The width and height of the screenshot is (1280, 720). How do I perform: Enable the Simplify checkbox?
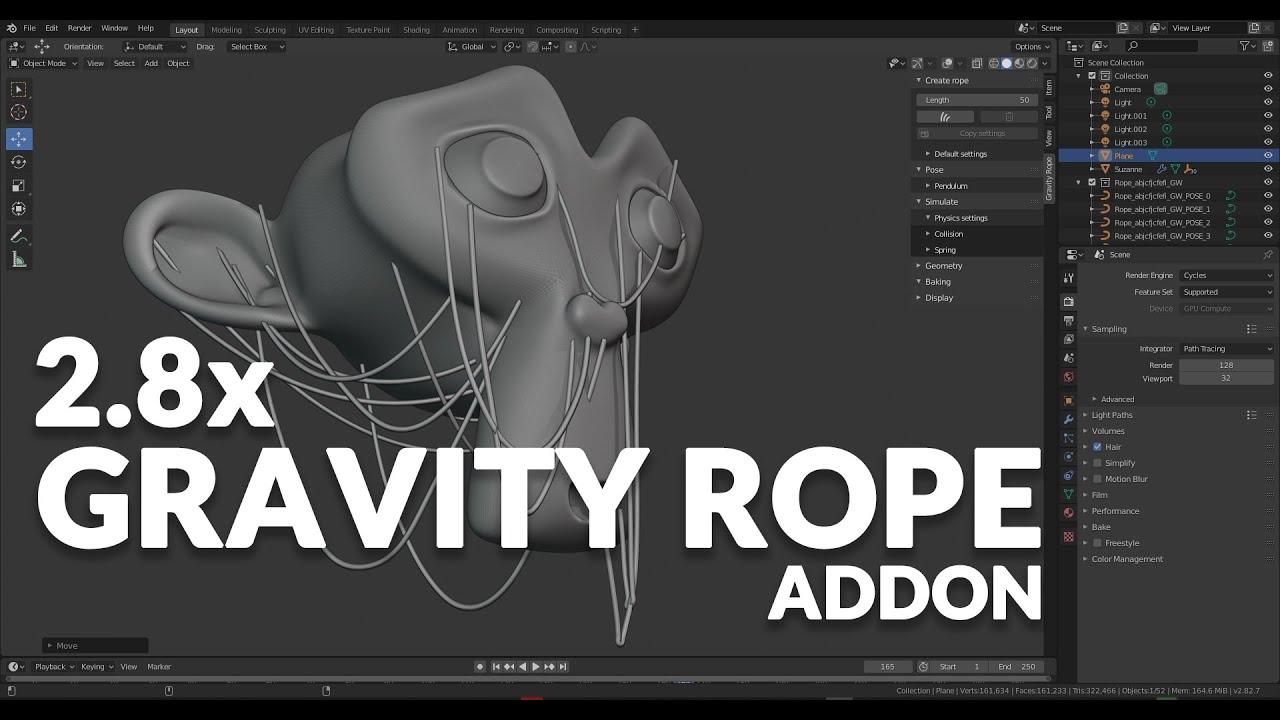pyautogui.click(x=1097, y=463)
